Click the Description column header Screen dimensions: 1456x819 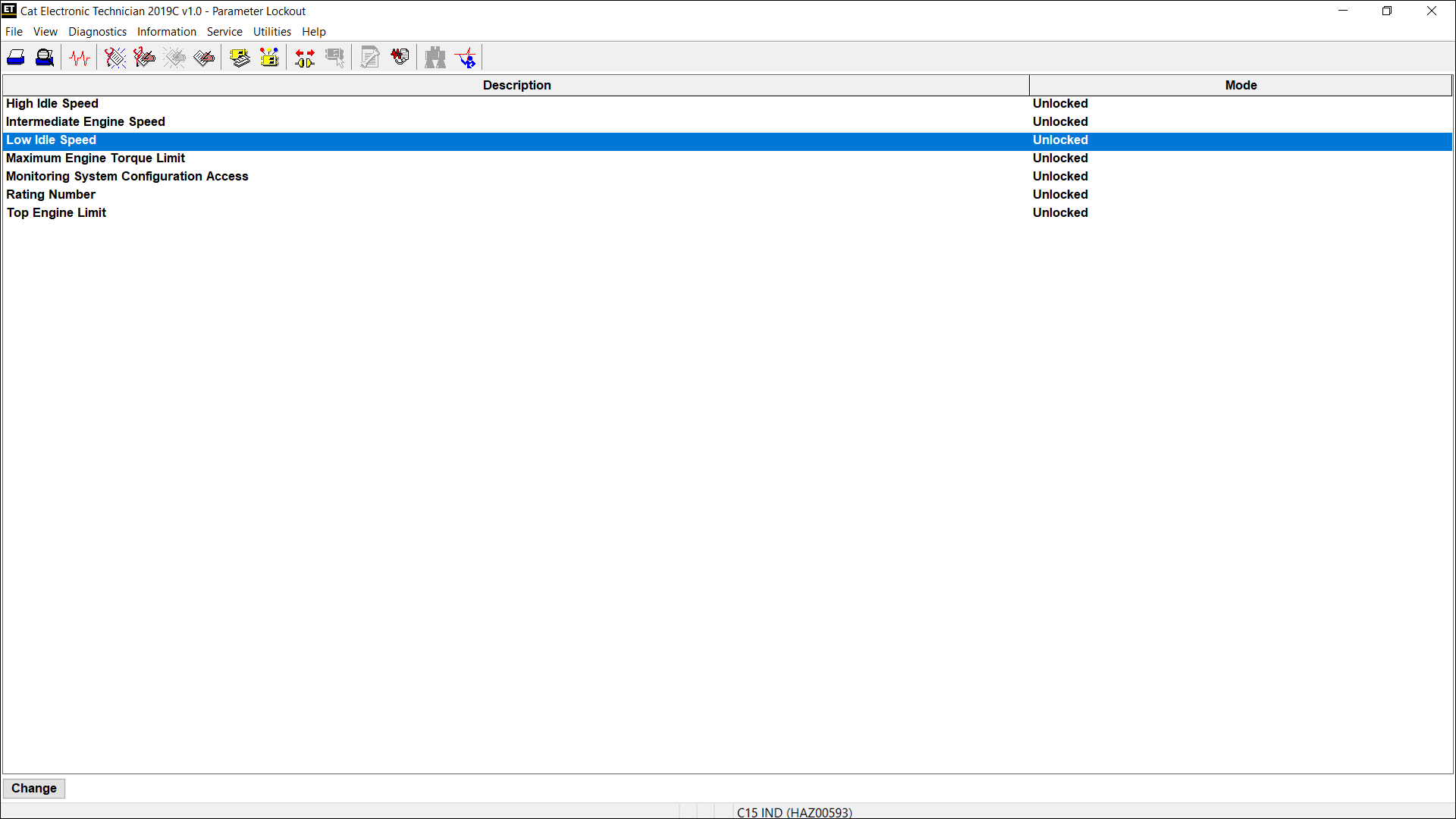(x=516, y=85)
